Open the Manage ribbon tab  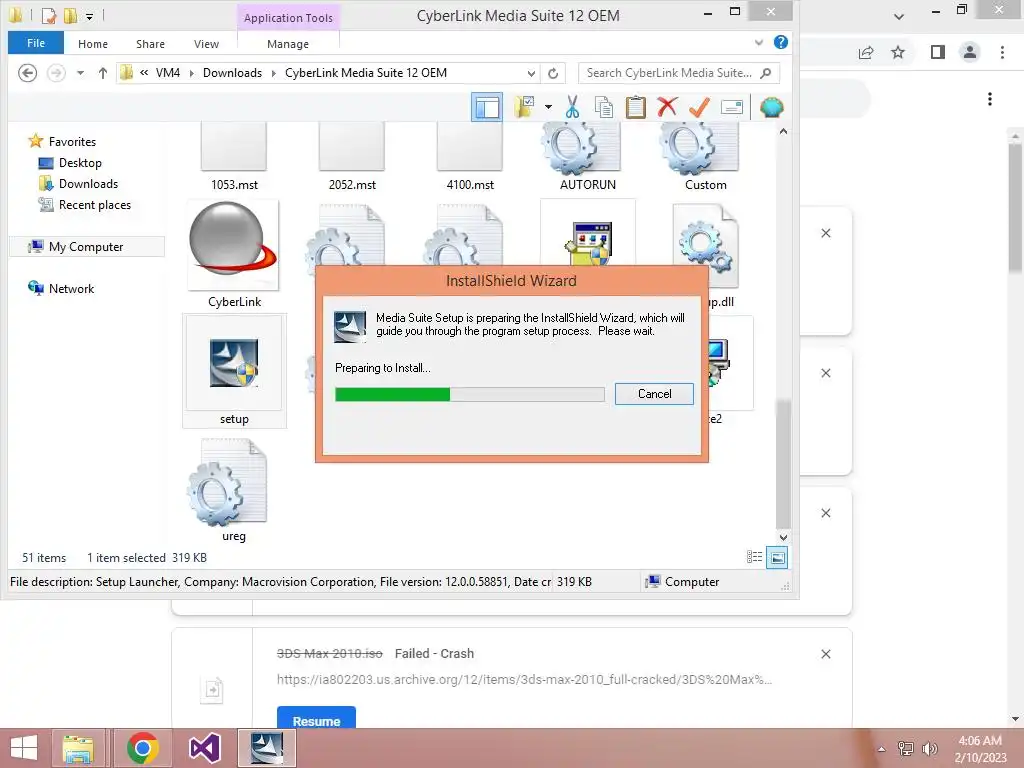click(288, 44)
